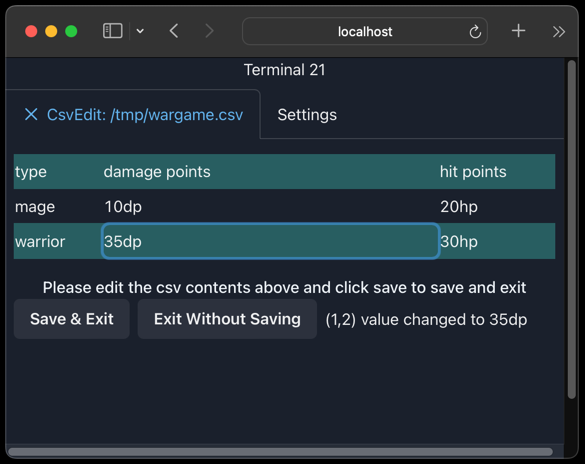Open the sidebar options chevron dropdown
Image resolution: width=585 pixels, height=464 pixels.
pyautogui.click(x=140, y=31)
